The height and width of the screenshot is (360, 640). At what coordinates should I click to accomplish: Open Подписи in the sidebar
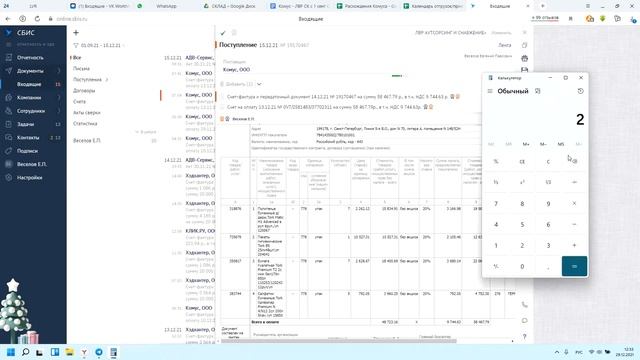click(x=27, y=151)
